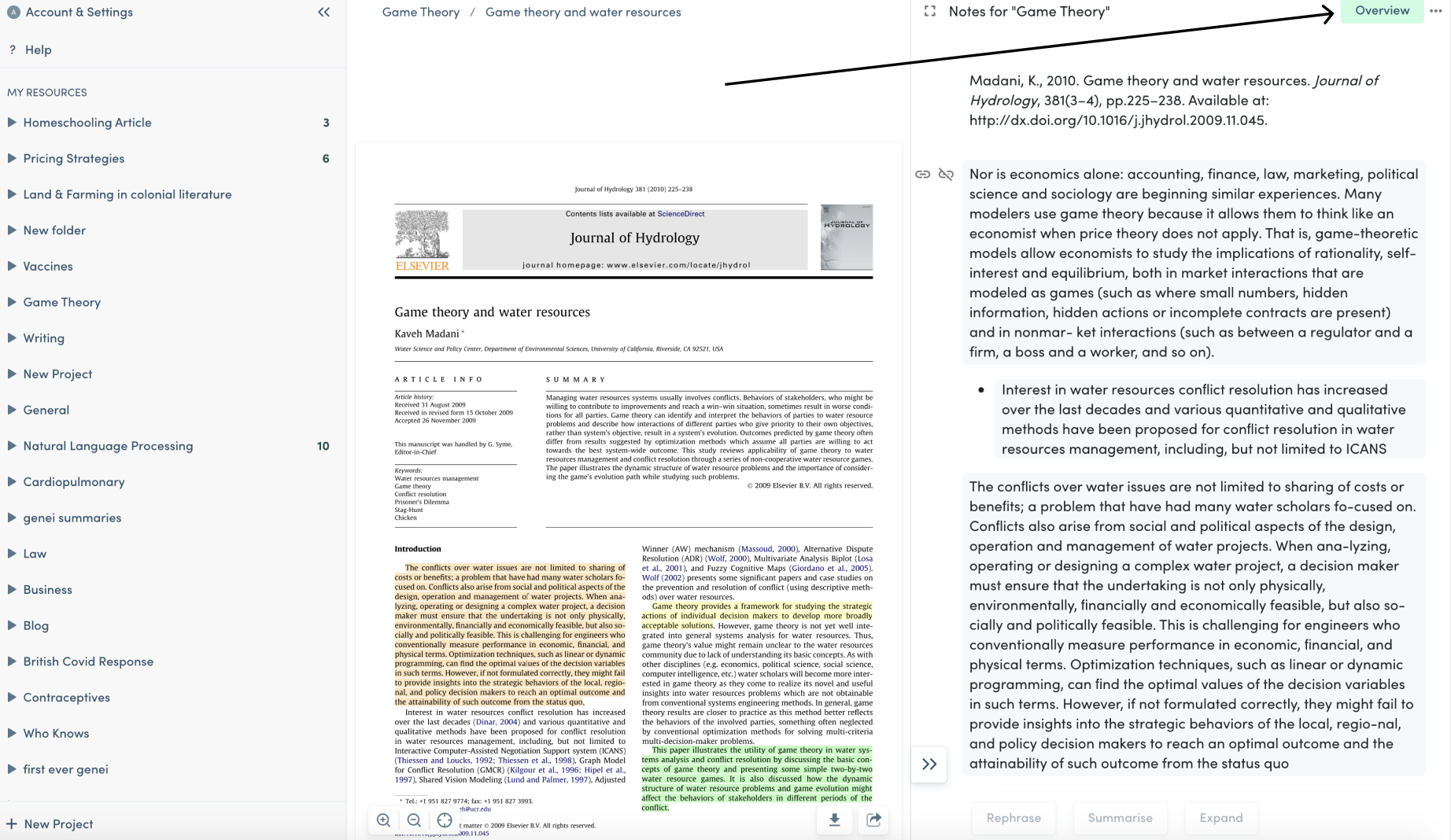Click the Rephrase button

coord(1013,818)
